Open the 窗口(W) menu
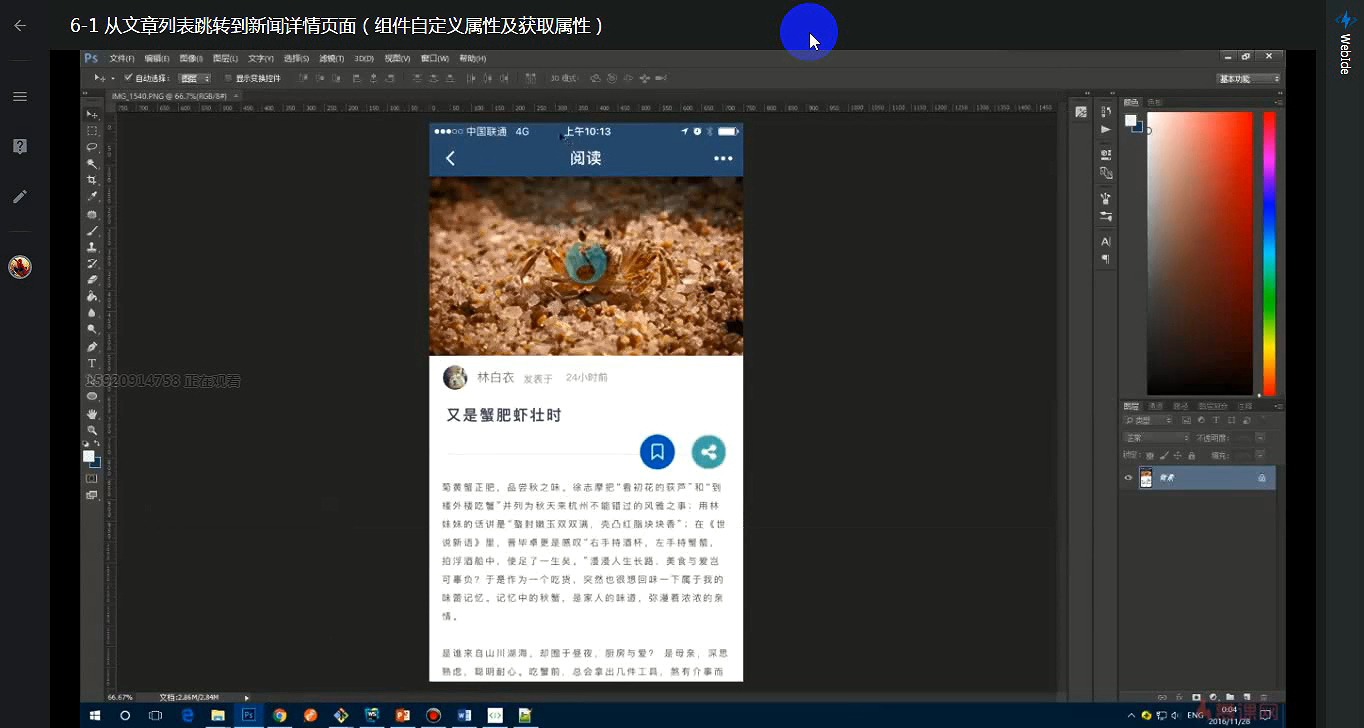This screenshot has width=1364, height=728. (435, 58)
